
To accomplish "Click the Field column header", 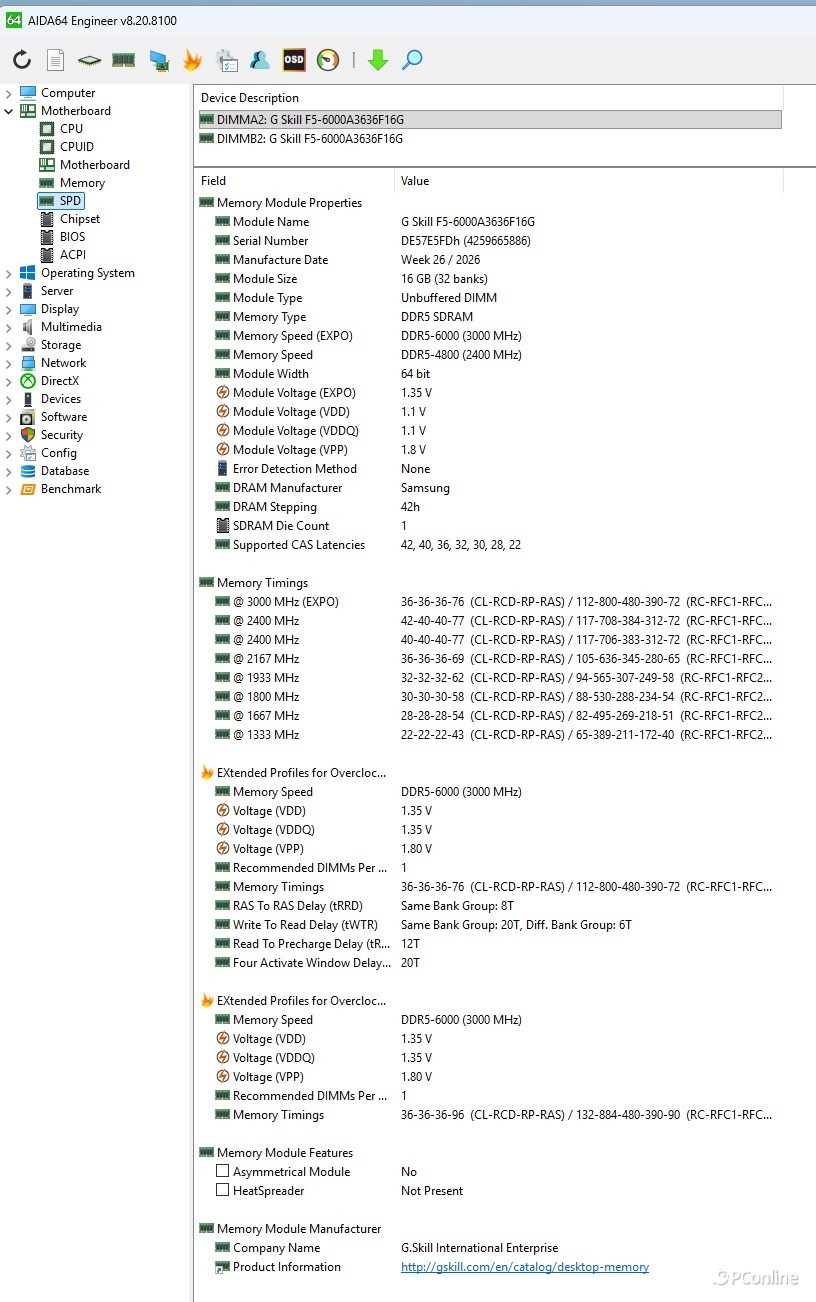I will point(294,181).
